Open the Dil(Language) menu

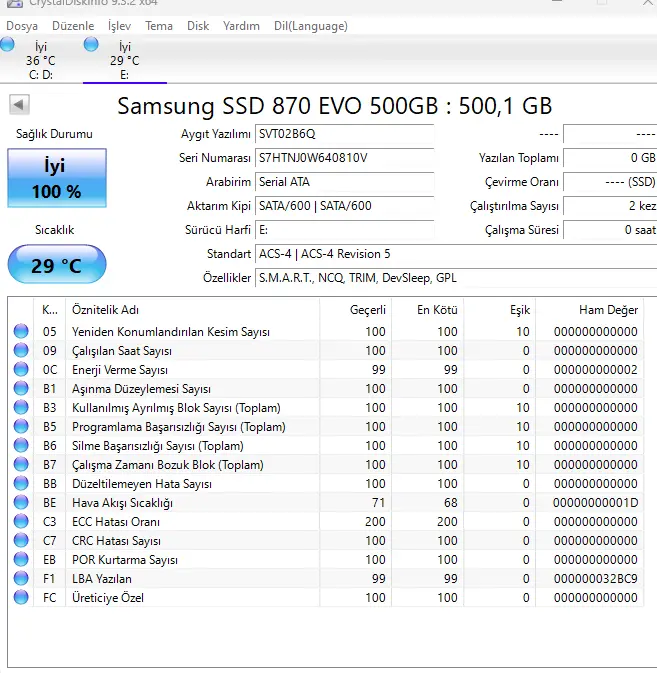click(311, 26)
